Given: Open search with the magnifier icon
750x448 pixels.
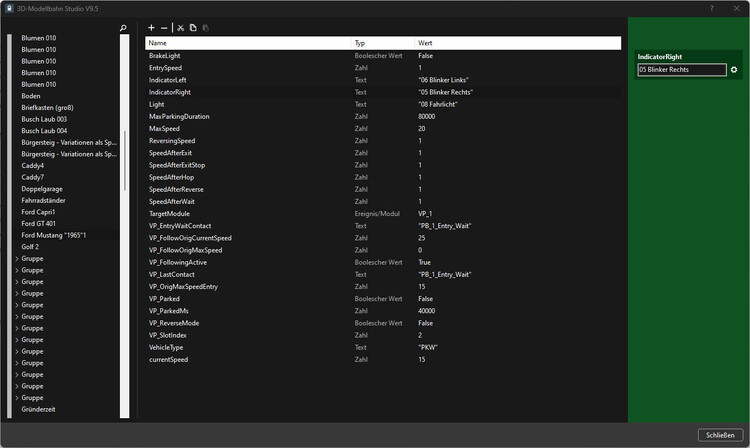Looking at the screenshot, I should coord(123,28).
